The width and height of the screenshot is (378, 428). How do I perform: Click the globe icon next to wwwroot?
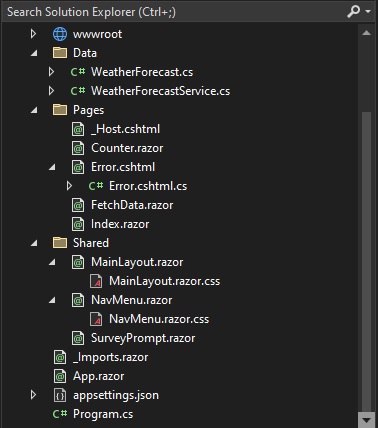60,34
